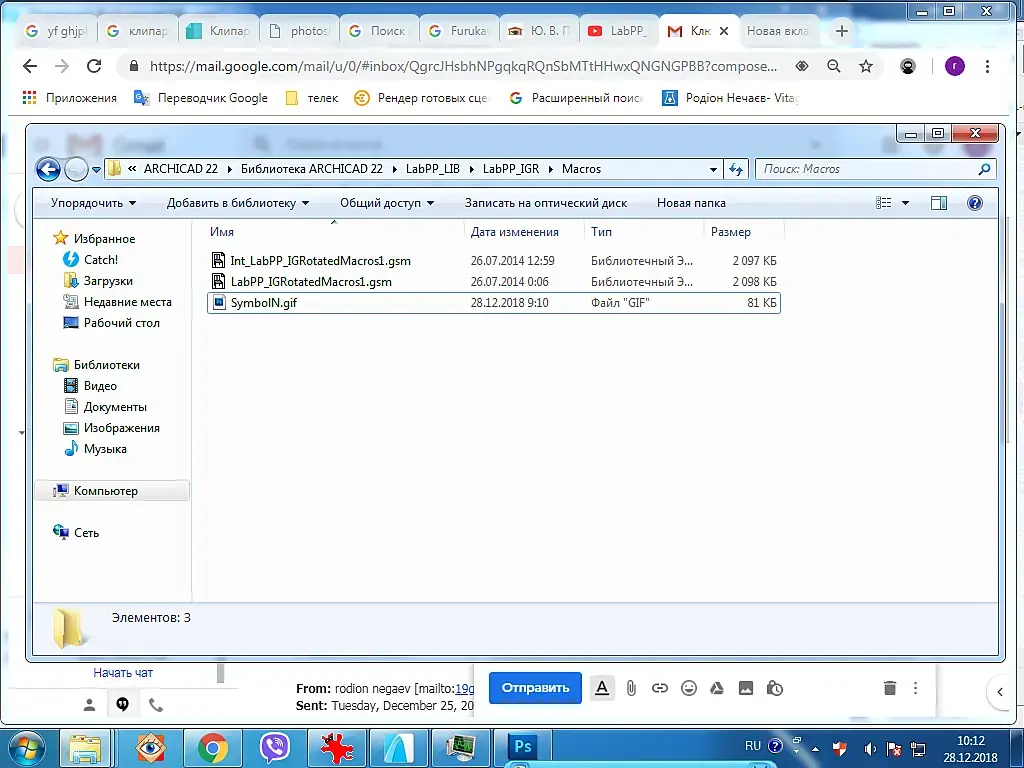Click the discard draft trash icon

pos(889,688)
